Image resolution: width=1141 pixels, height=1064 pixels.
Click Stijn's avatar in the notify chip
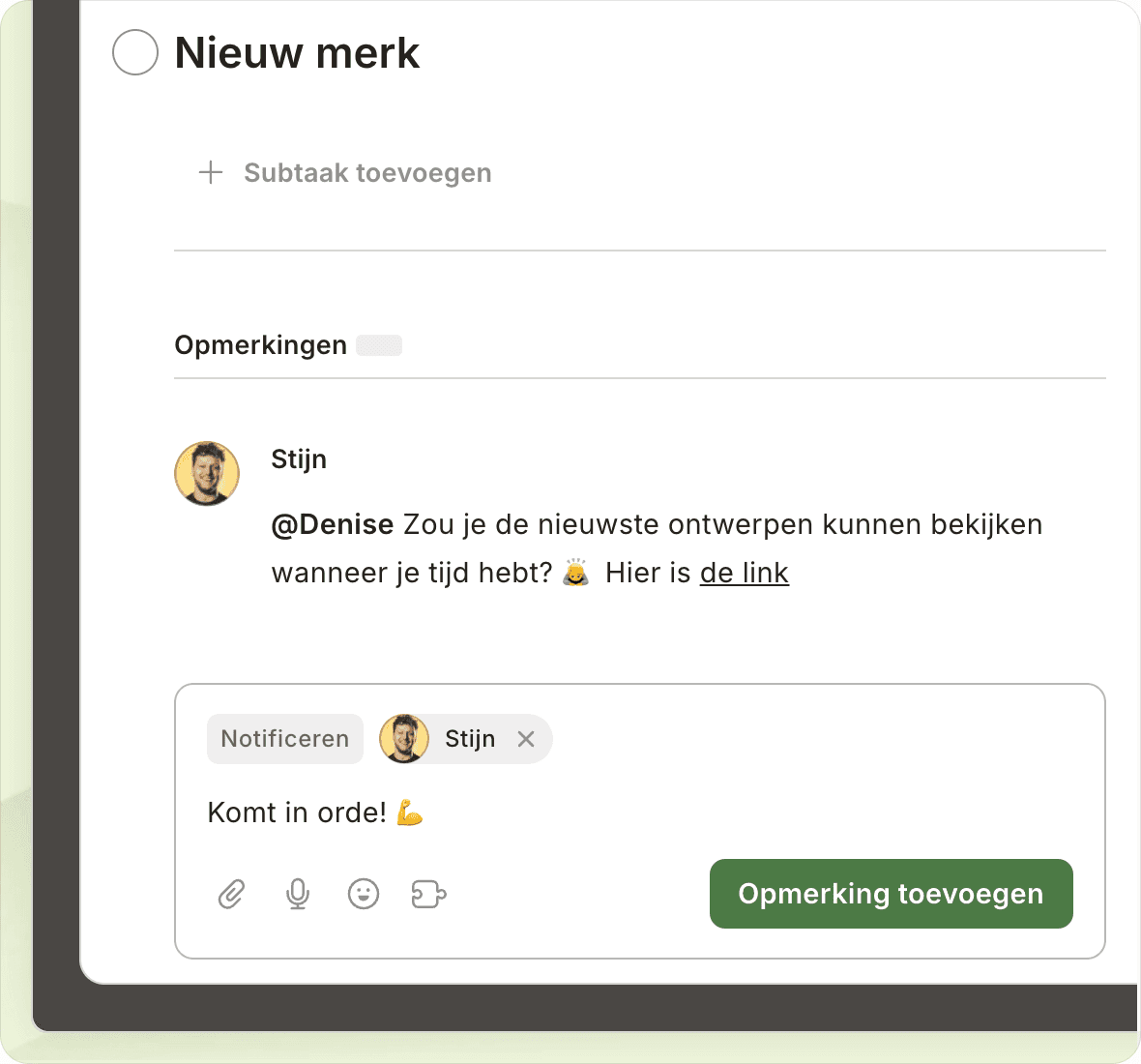[x=404, y=739]
